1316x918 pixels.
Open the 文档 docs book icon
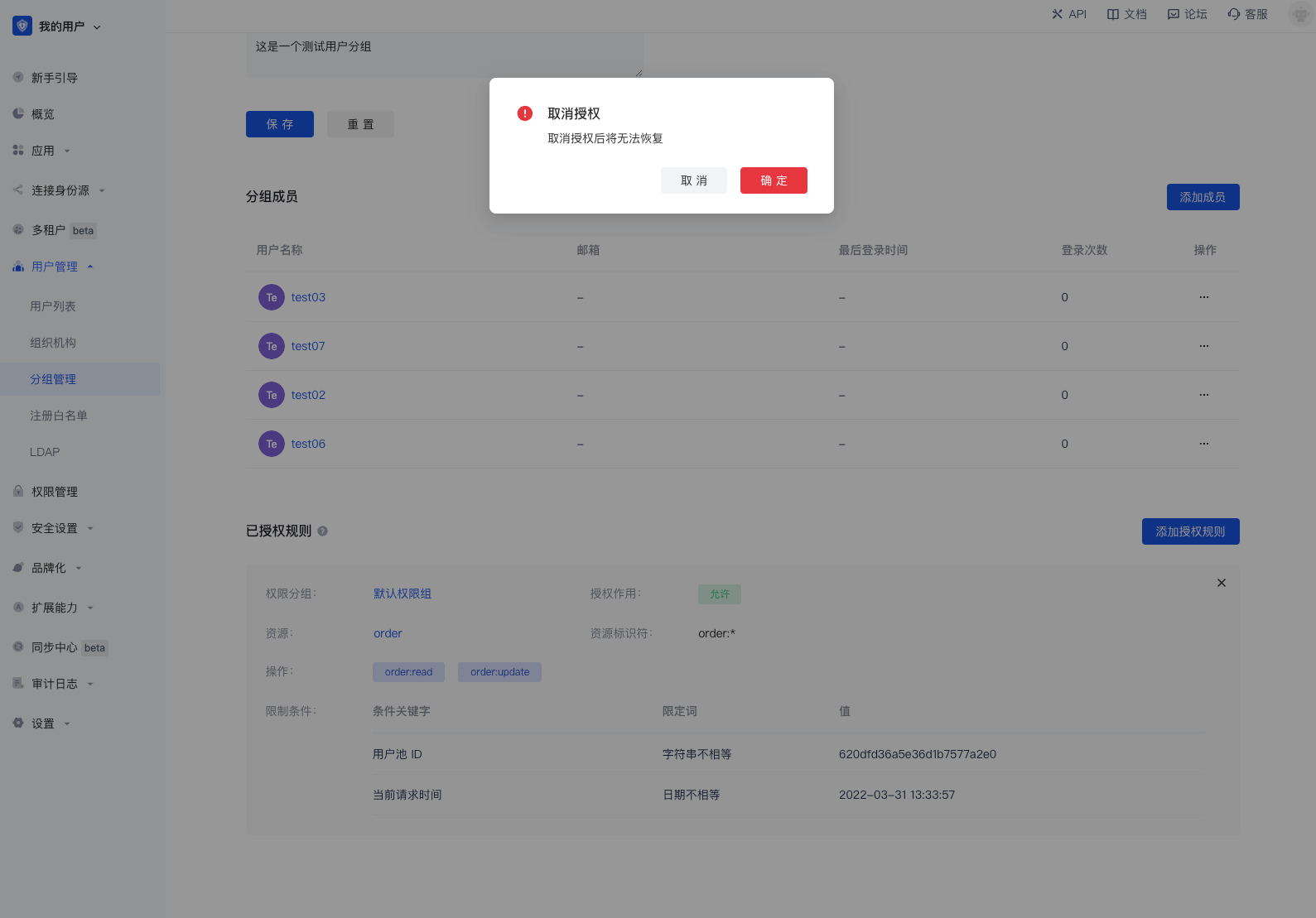pyautogui.click(x=1113, y=14)
